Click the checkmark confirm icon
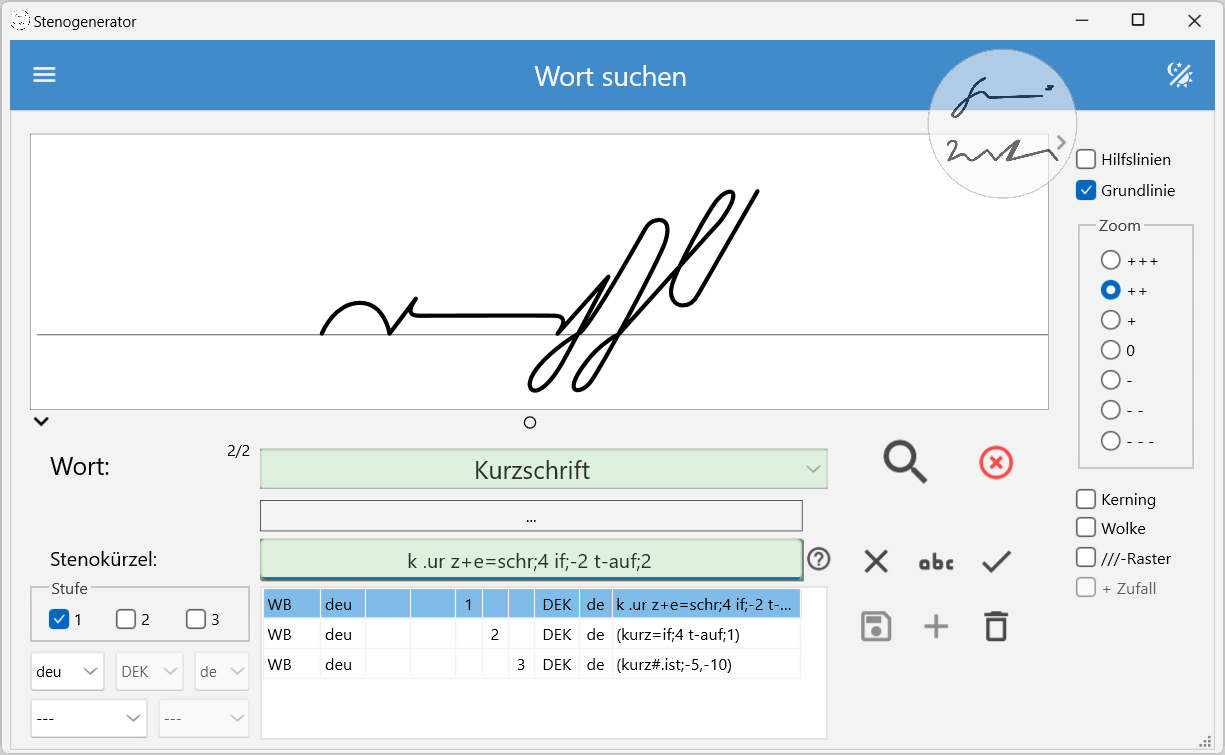Image resolution: width=1225 pixels, height=755 pixels. coord(996,562)
